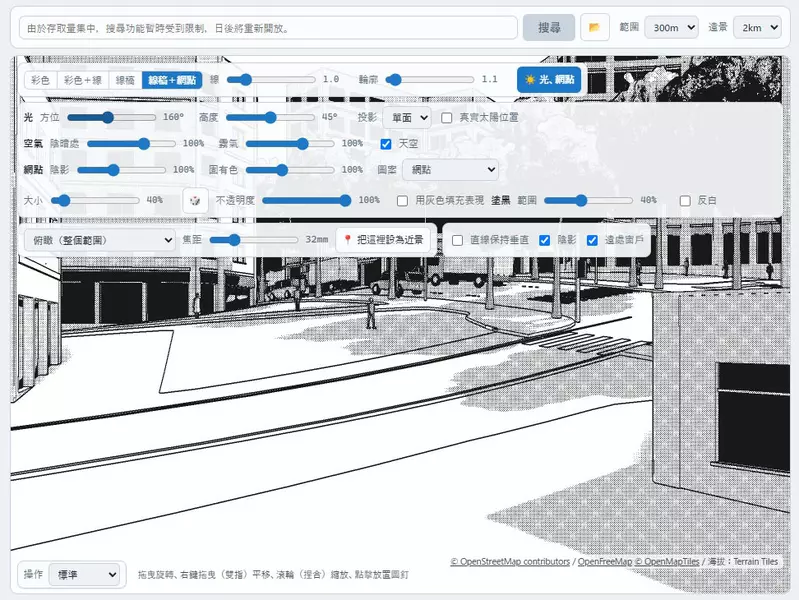Click the 陰暗處 slider in 空氣 row

[131, 144]
